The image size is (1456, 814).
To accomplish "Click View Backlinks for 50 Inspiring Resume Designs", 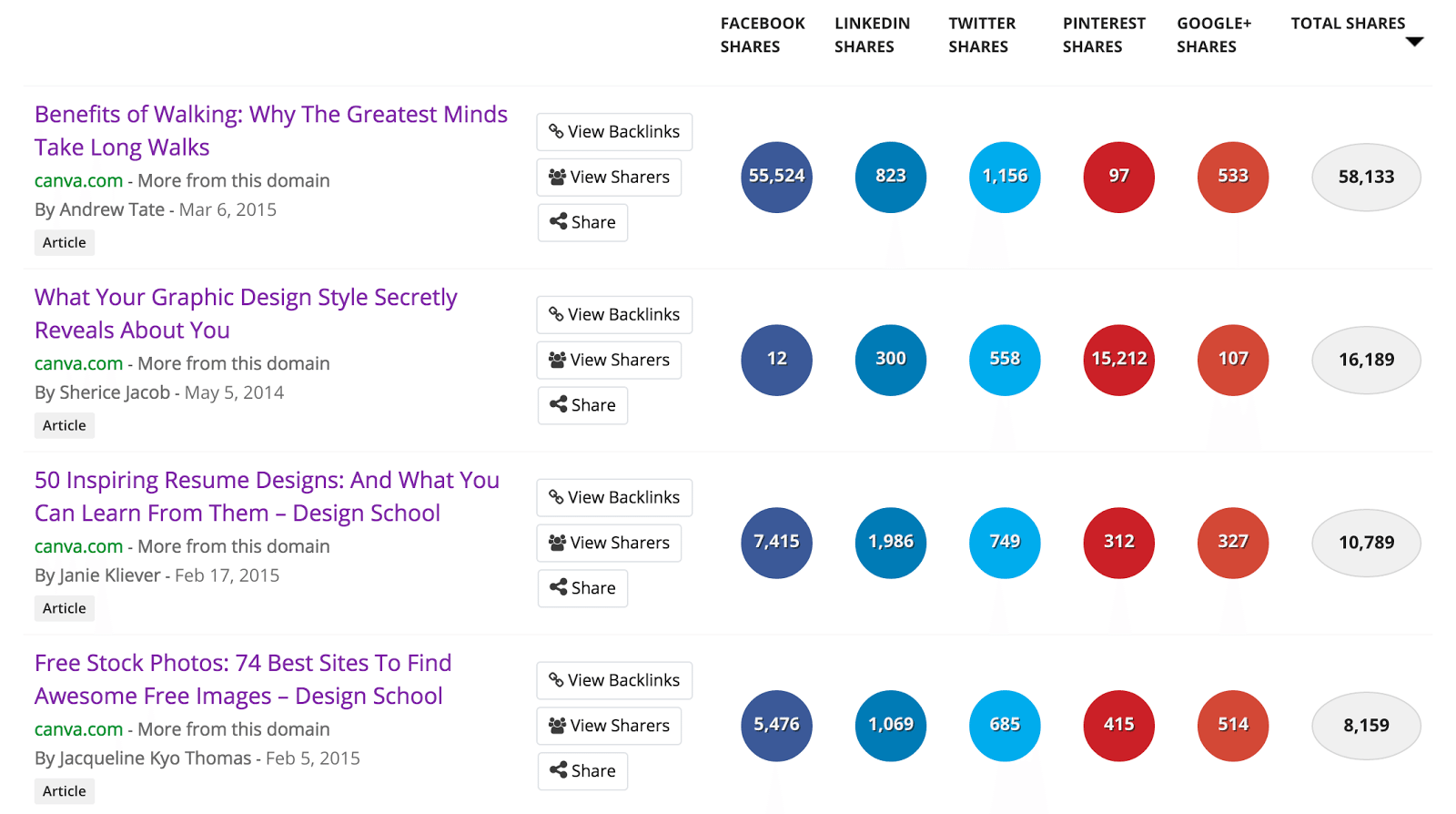I will 613,497.
